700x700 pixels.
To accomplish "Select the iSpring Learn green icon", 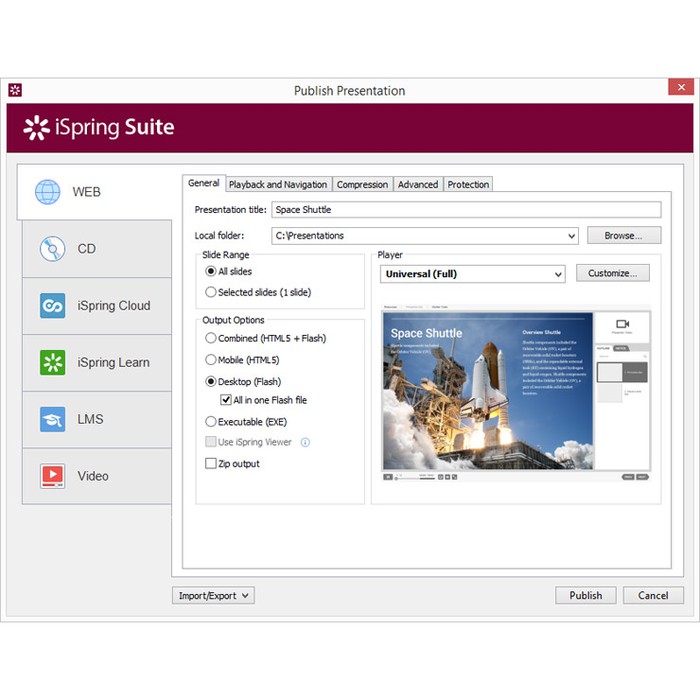I will pos(52,362).
